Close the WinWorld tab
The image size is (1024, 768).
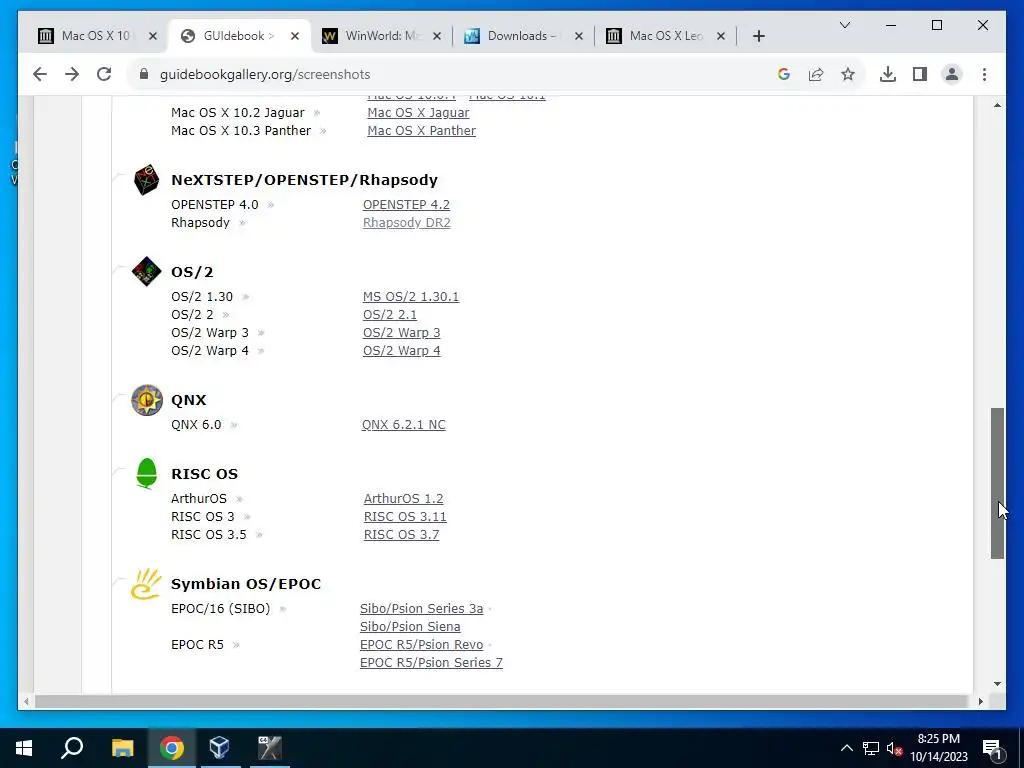(437, 36)
